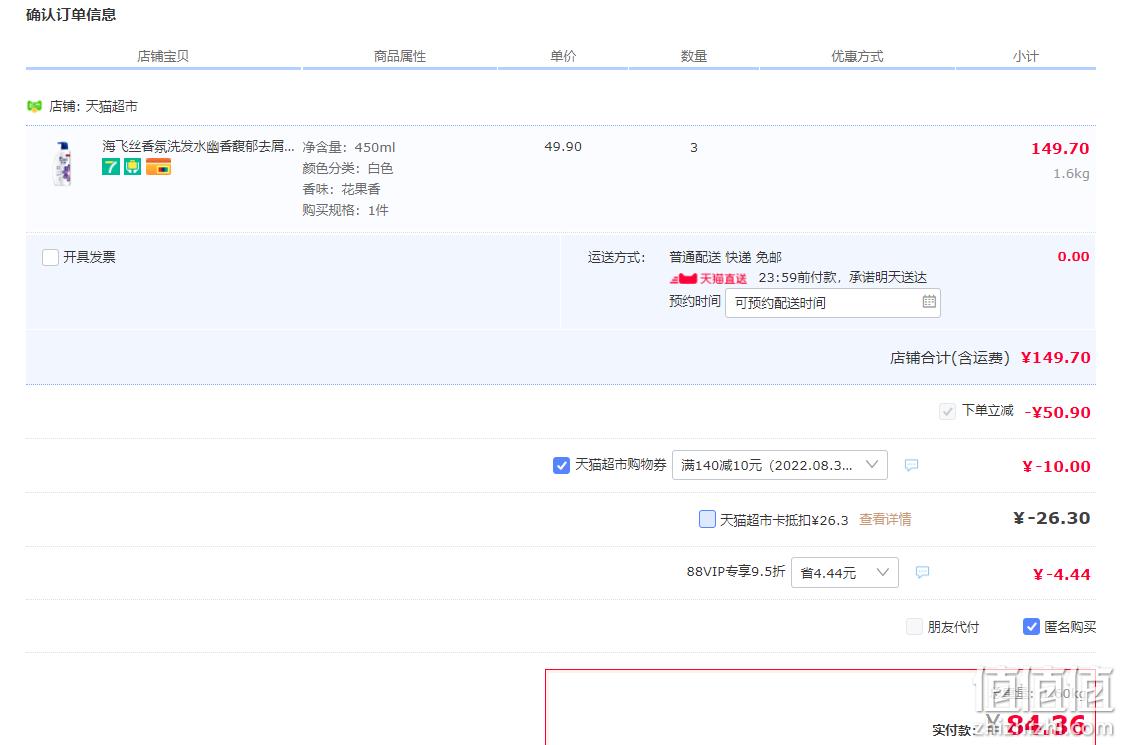Image resolution: width=1123 pixels, height=745 pixels.
Task: Click the 23:59前付款 delivery promise text
Action: point(842,277)
